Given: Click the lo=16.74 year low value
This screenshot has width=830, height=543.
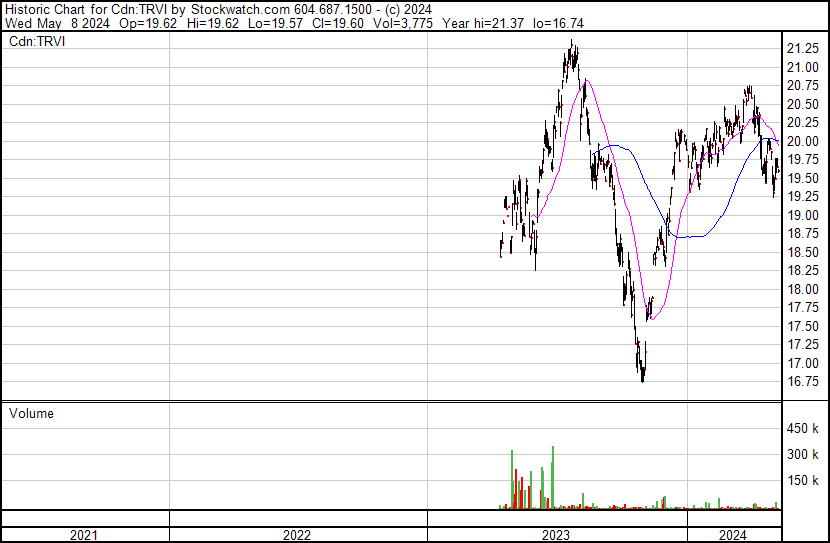Looking at the screenshot, I should pos(558,24).
